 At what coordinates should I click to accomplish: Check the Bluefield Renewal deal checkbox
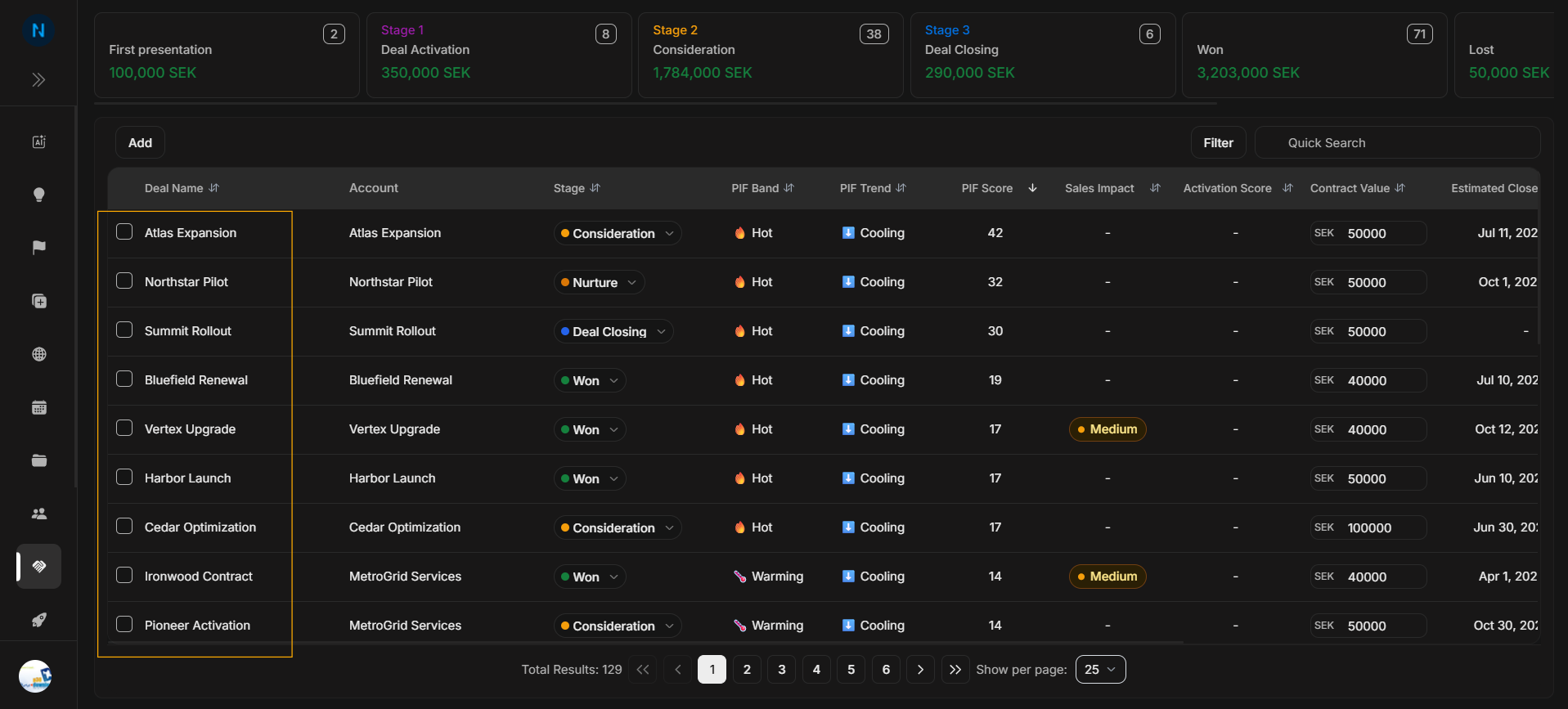pyautogui.click(x=124, y=379)
